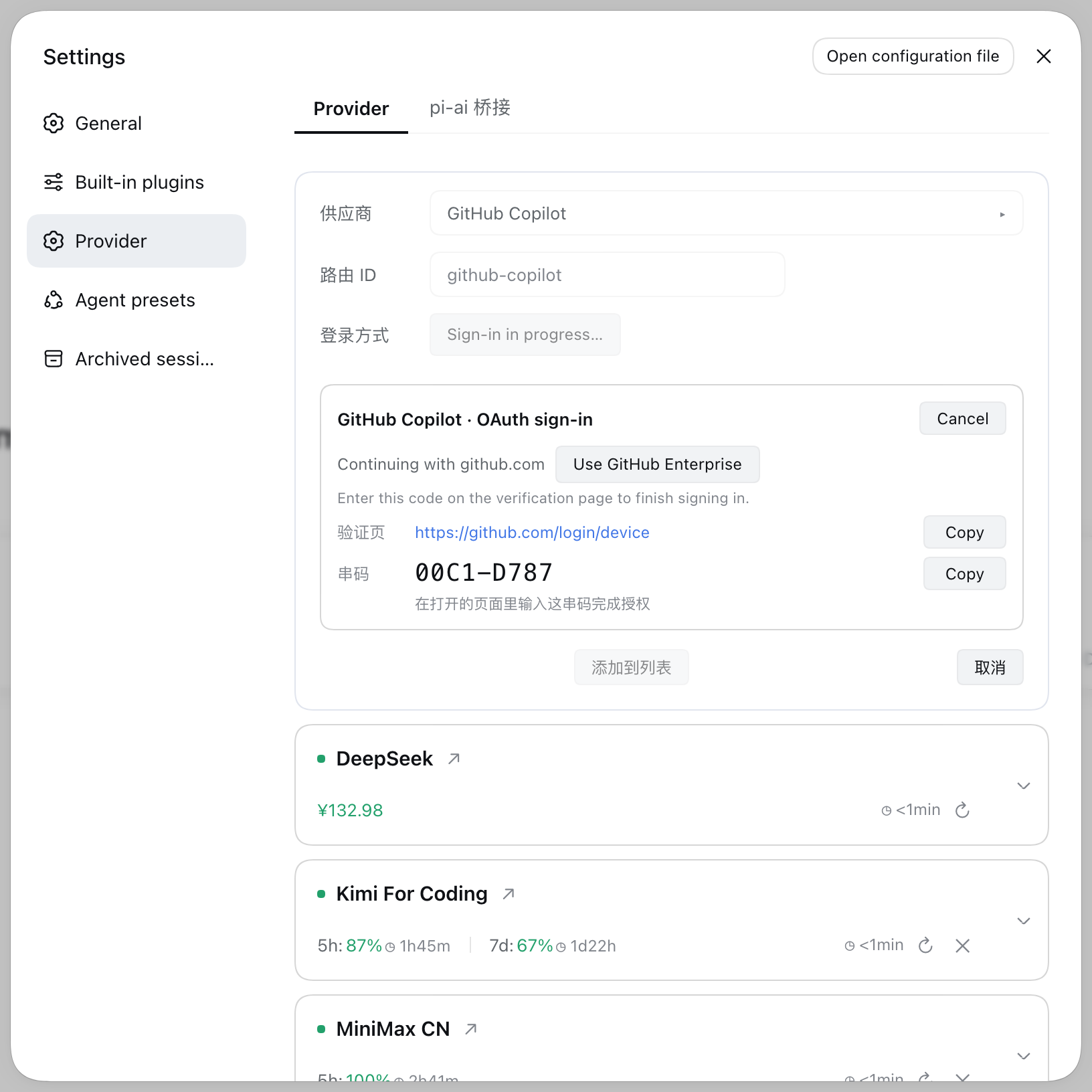
Task: Focus the 路由 ID input field
Action: click(x=607, y=275)
